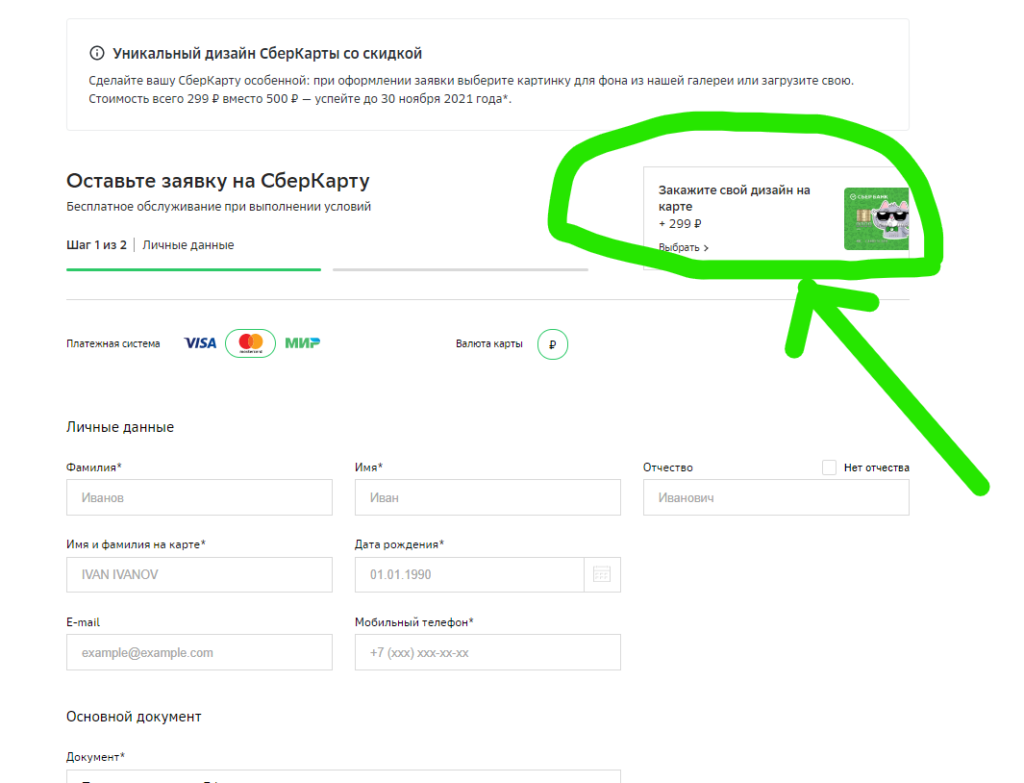Select the МИР payment system logo
Image resolution: width=1024 pixels, height=783 pixels.
click(x=302, y=343)
